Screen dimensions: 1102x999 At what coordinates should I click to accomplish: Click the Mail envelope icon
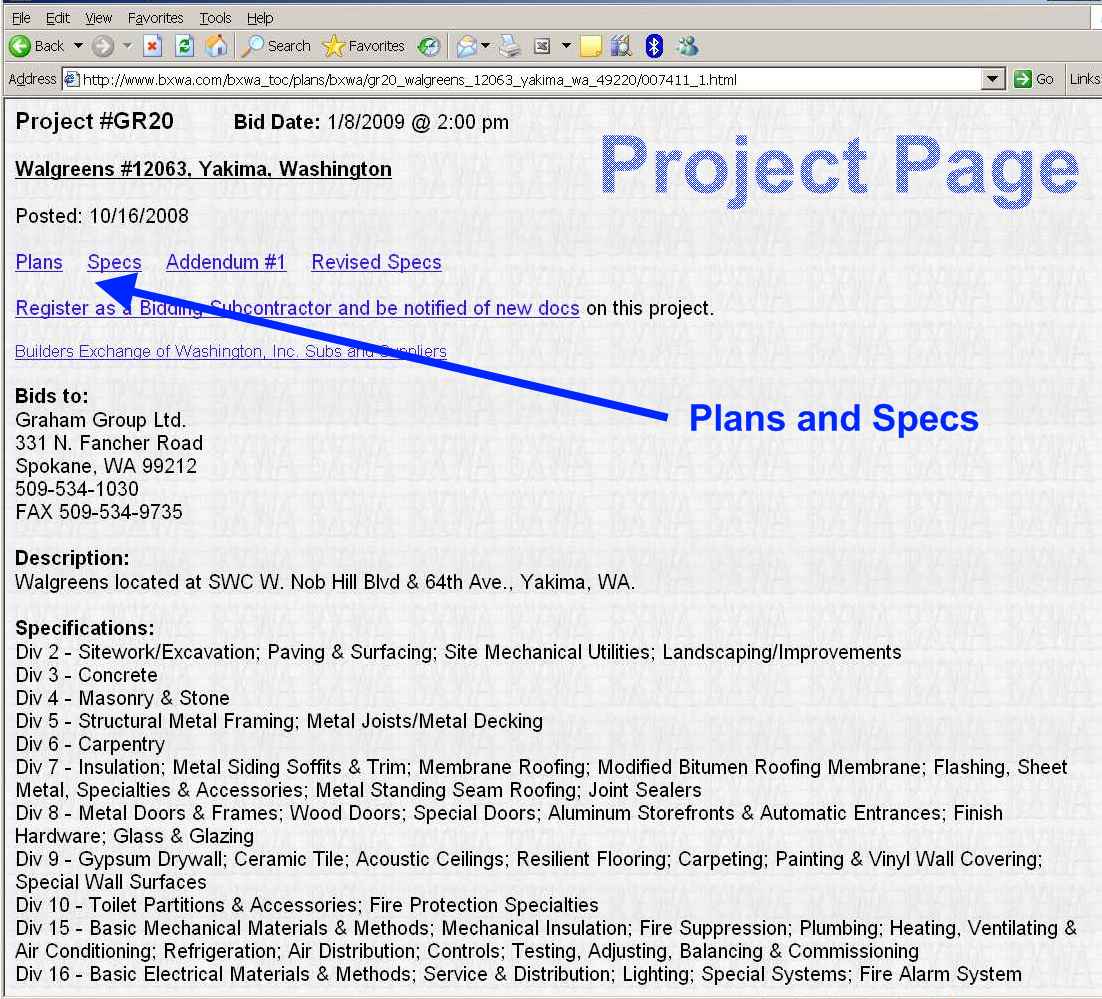click(x=466, y=46)
